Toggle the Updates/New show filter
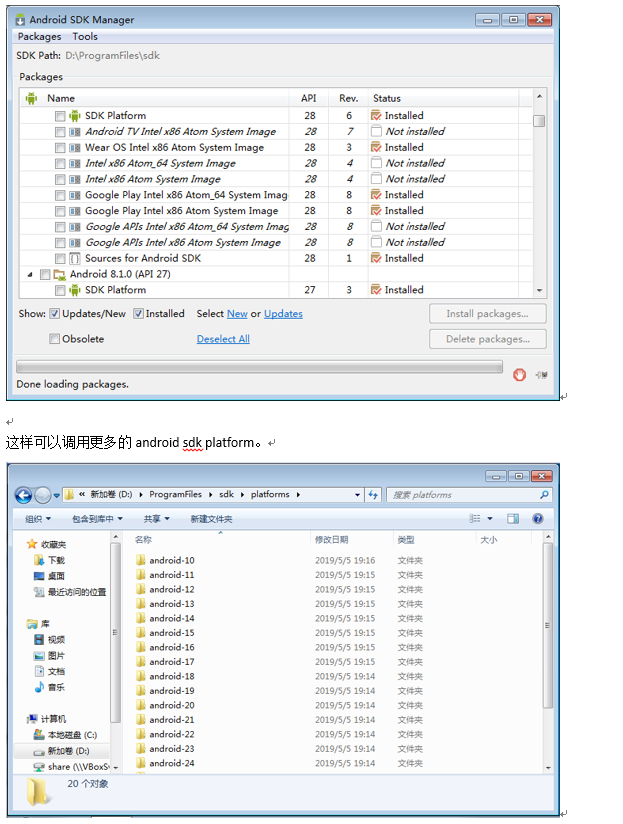Screen dimensions: 623x824 click(x=55, y=314)
